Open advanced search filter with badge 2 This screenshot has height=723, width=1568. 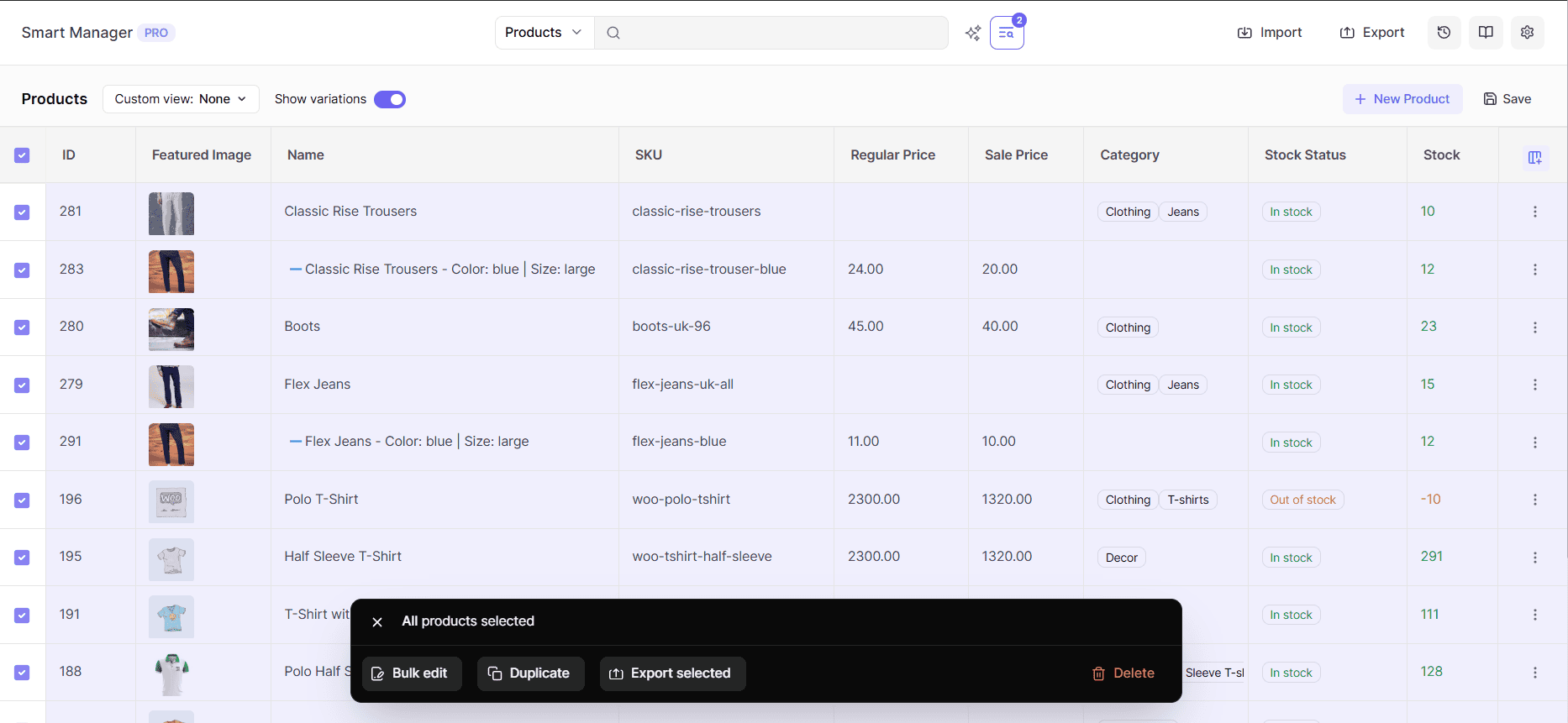[1007, 33]
